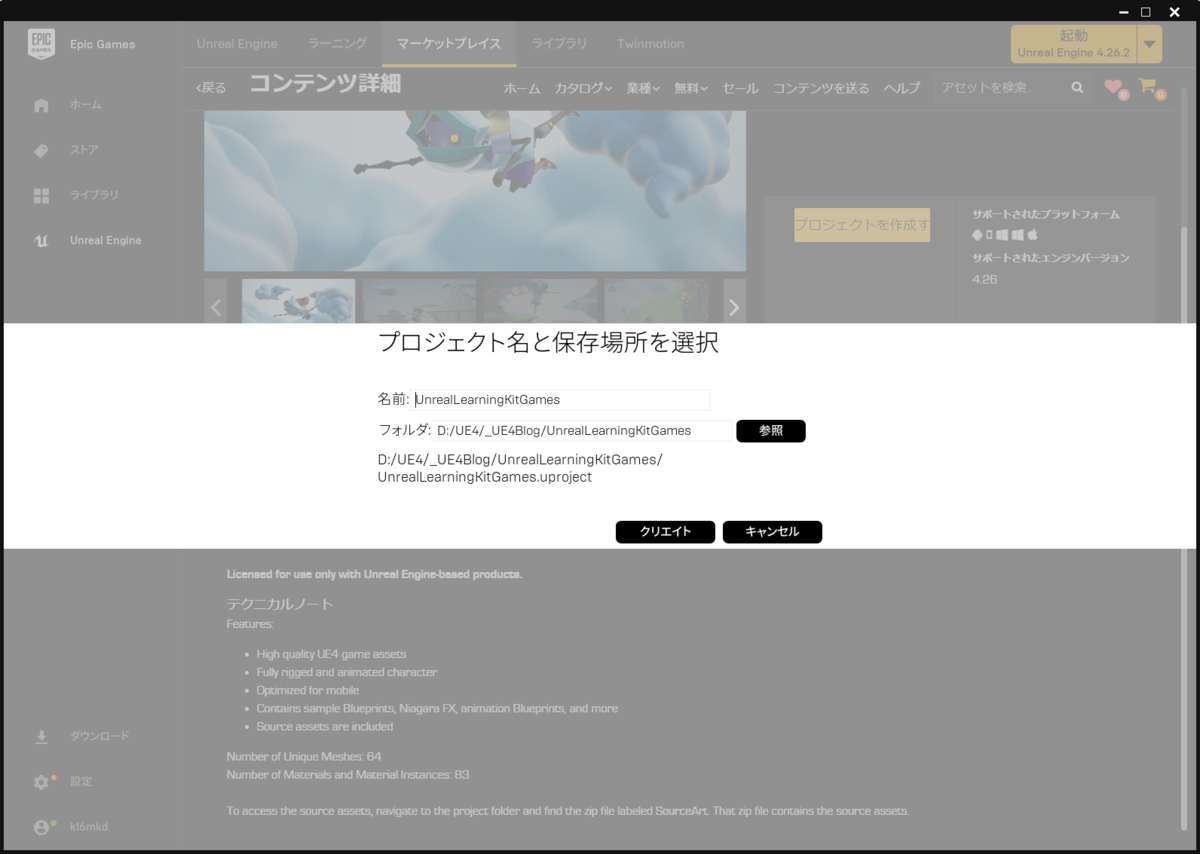Open the ストア tag icon in sidebar

[x=41, y=150]
